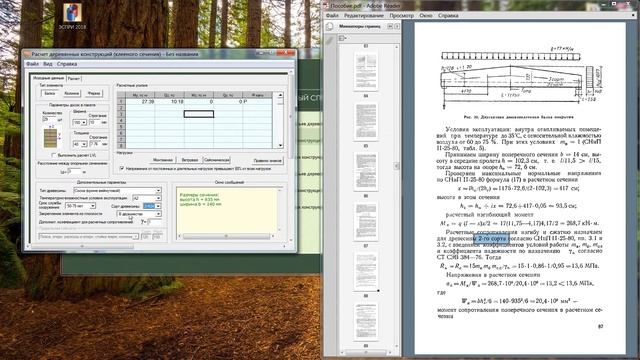Open the ЭСПРИ 2016 desktop icon
This screenshot has height=360, width=640.
pyautogui.click(x=72, y=16)
